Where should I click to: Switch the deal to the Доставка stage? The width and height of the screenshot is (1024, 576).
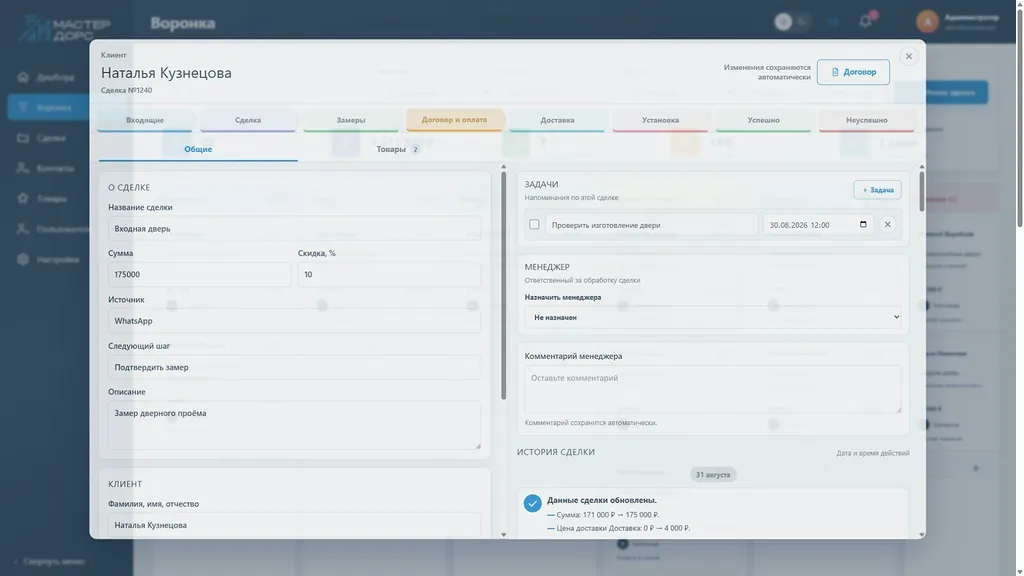coord(558,120)
